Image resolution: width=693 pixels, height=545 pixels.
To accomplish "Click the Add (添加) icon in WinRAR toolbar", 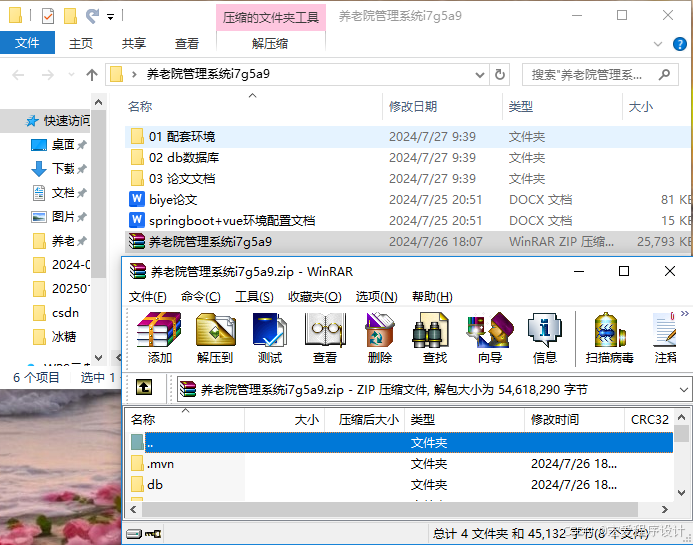I will (159, 338).
